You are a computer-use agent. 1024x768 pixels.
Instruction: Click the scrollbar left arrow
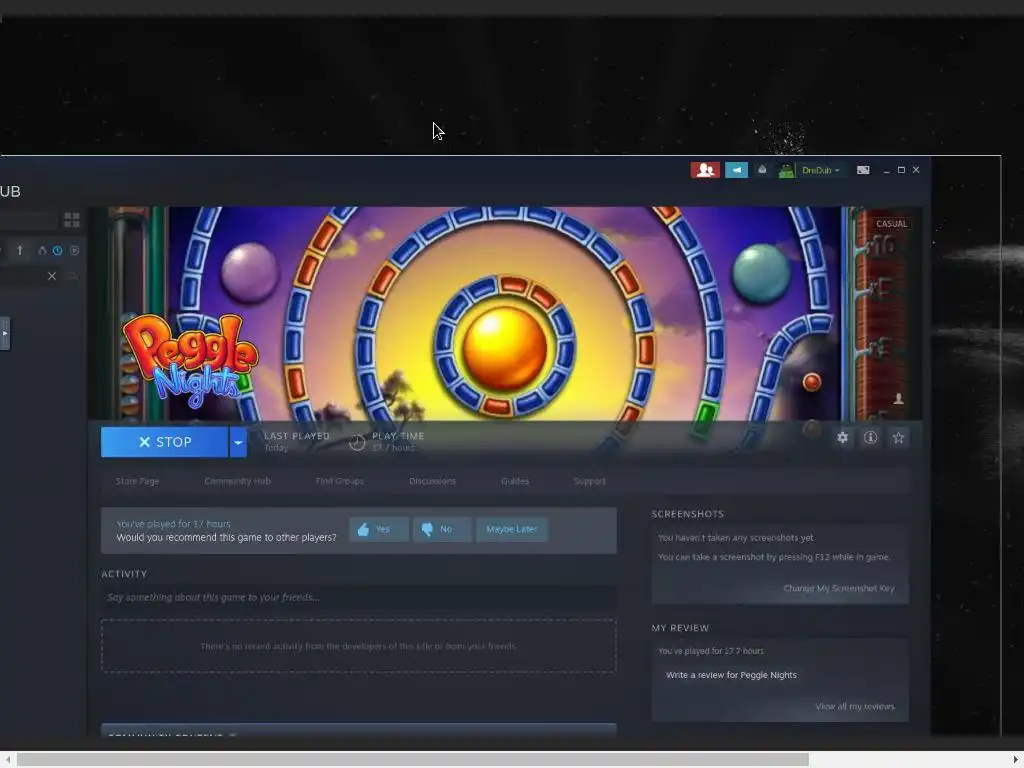pyautogui.click(x=8, y=760)
